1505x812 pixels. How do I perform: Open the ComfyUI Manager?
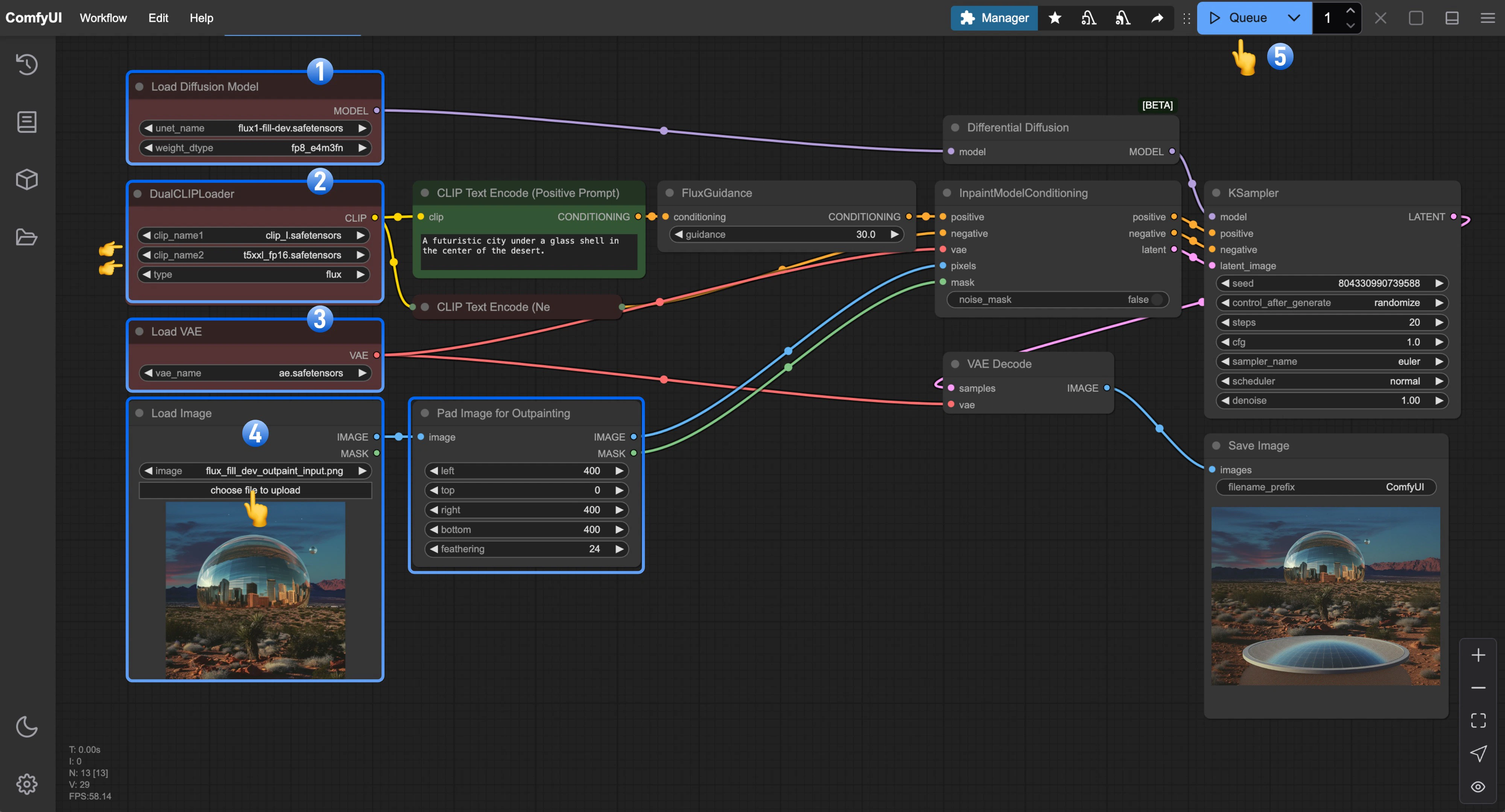[x=994, y=18]
